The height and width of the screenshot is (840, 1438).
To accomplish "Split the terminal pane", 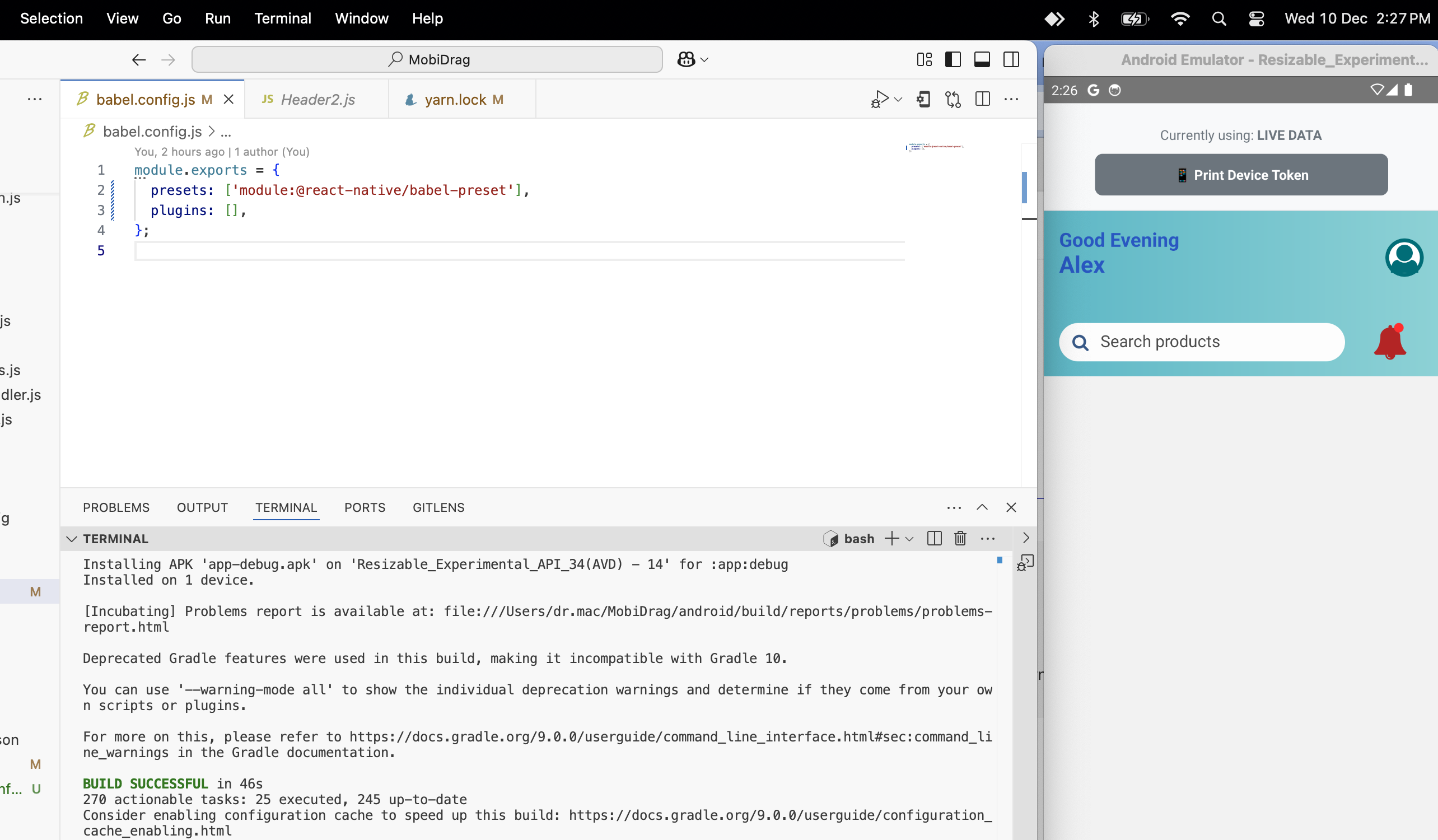I will [x=934, y=538].
